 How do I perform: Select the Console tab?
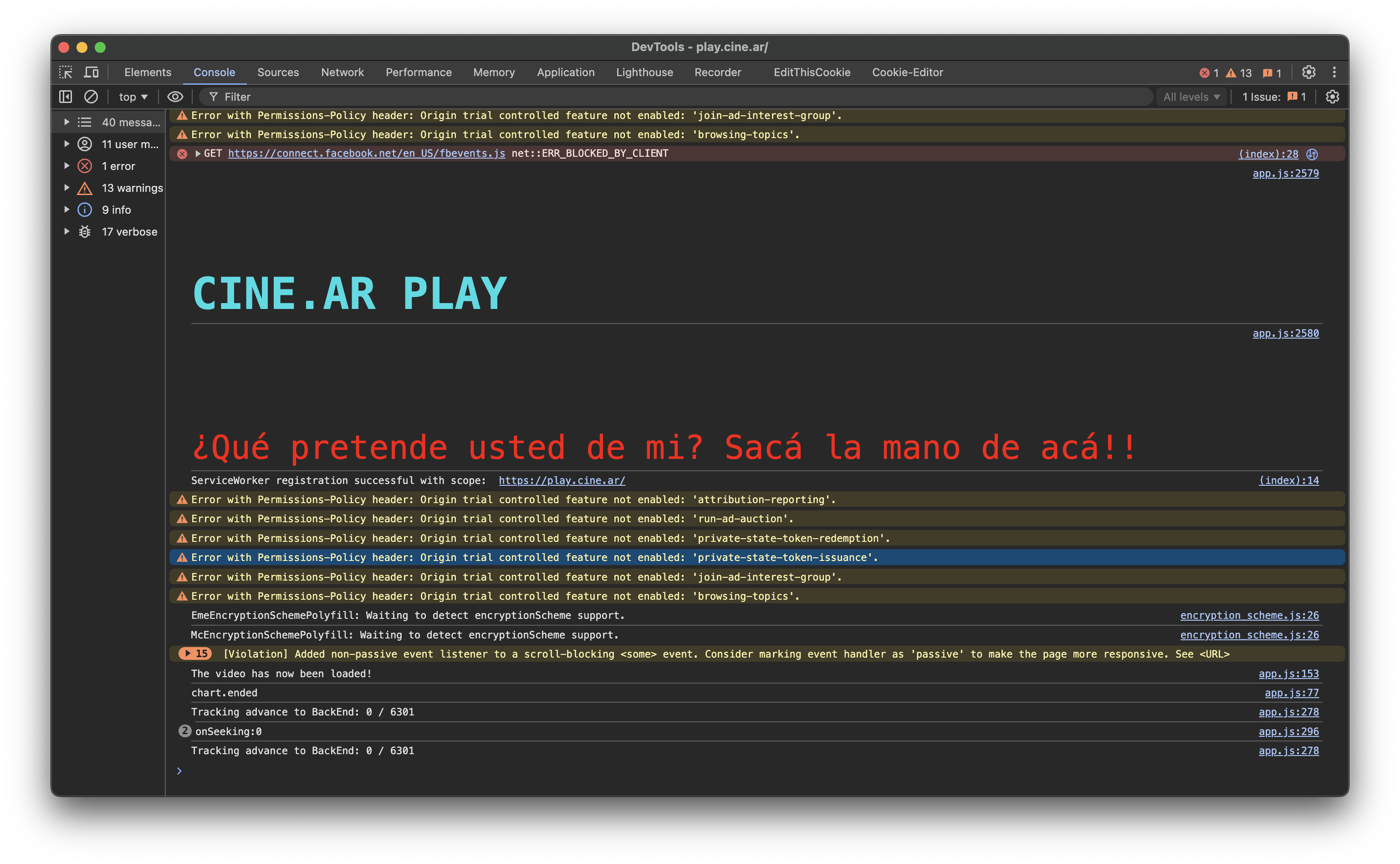(214, 72)
